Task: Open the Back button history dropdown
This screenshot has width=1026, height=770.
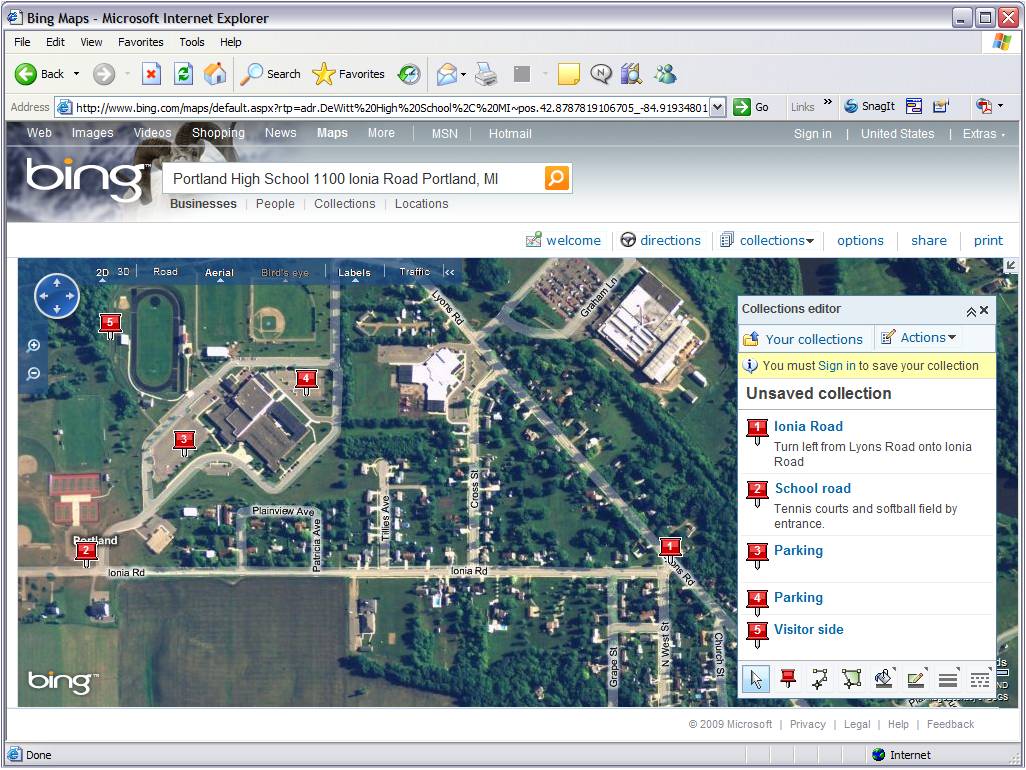Action: 77,74
